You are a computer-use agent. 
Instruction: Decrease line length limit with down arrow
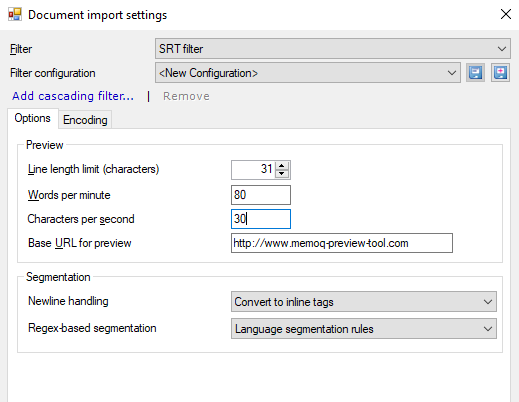(282, 174)
